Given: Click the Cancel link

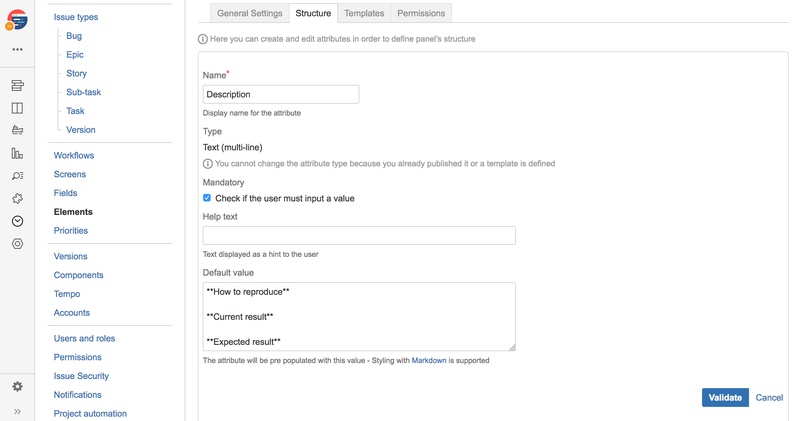Looking at the screenshot, I should pos(769,397).
